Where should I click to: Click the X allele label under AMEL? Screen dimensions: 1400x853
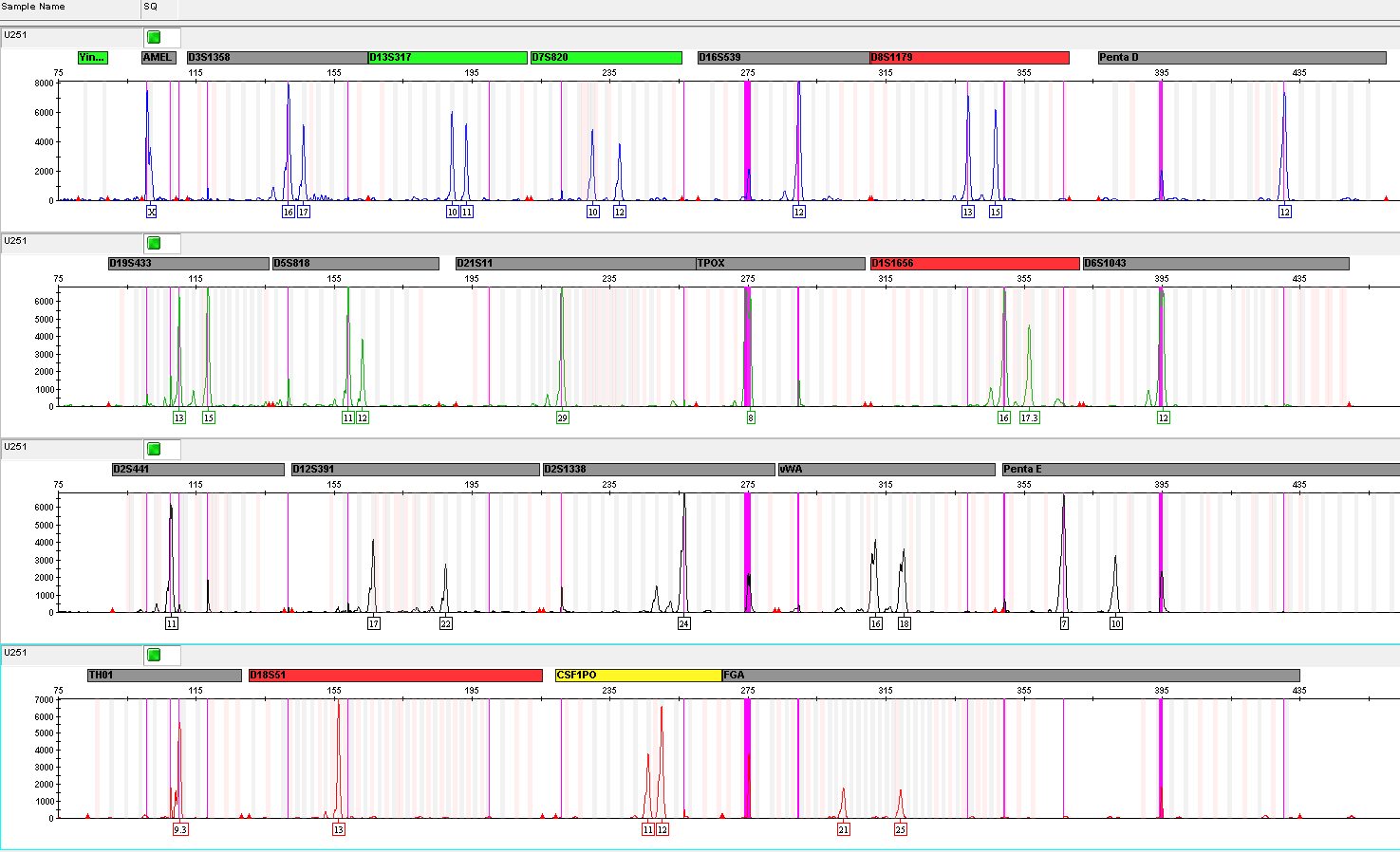tap(151, 213)
